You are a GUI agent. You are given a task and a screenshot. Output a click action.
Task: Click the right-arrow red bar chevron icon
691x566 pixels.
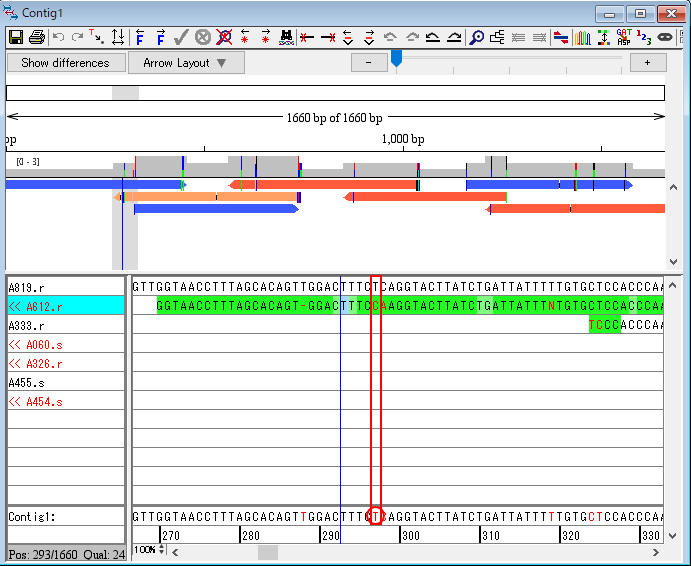pyautogui.click(x=369, y=38)
